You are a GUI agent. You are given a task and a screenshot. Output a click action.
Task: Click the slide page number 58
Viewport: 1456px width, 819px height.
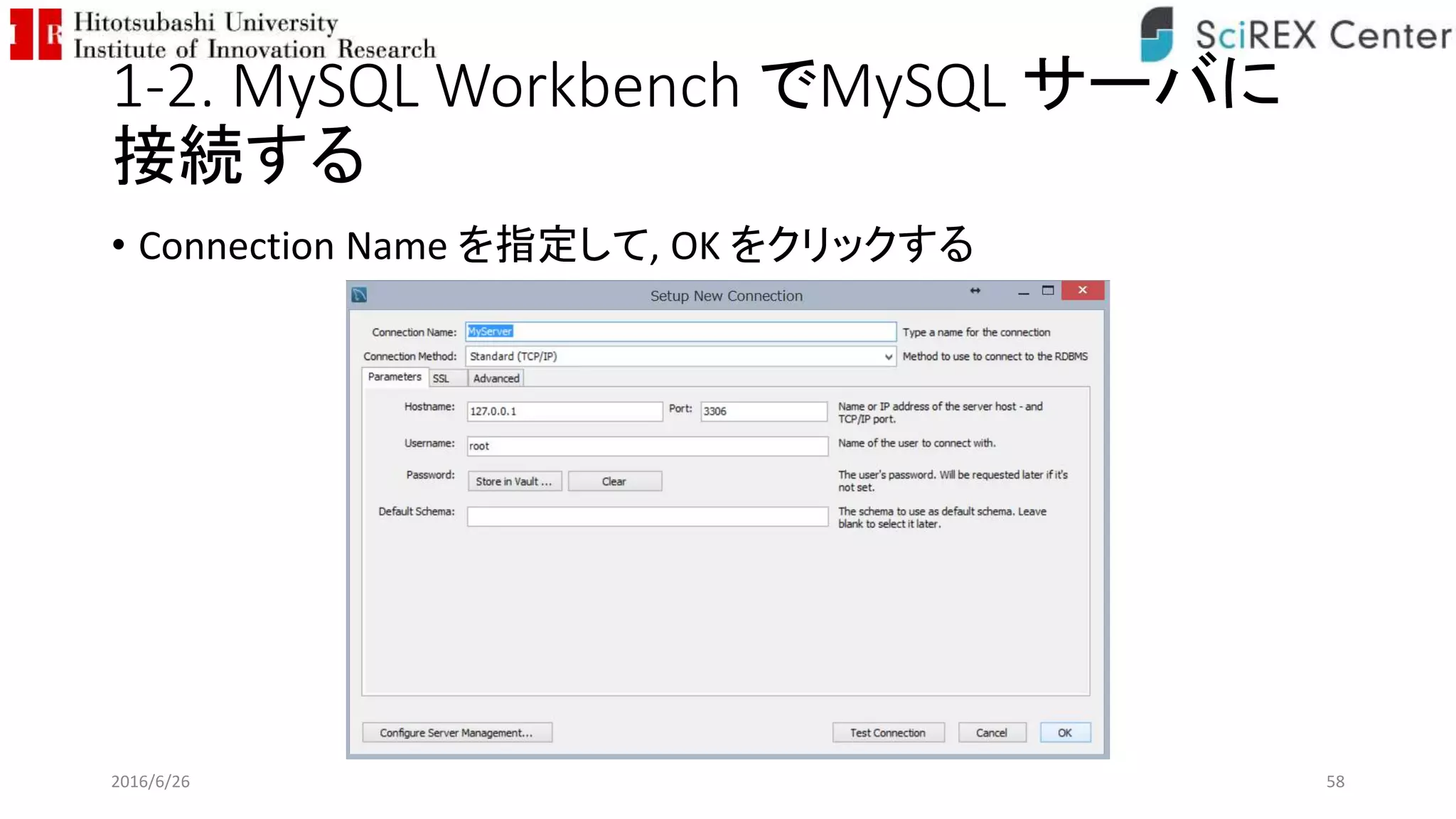tap(1335, 781)
